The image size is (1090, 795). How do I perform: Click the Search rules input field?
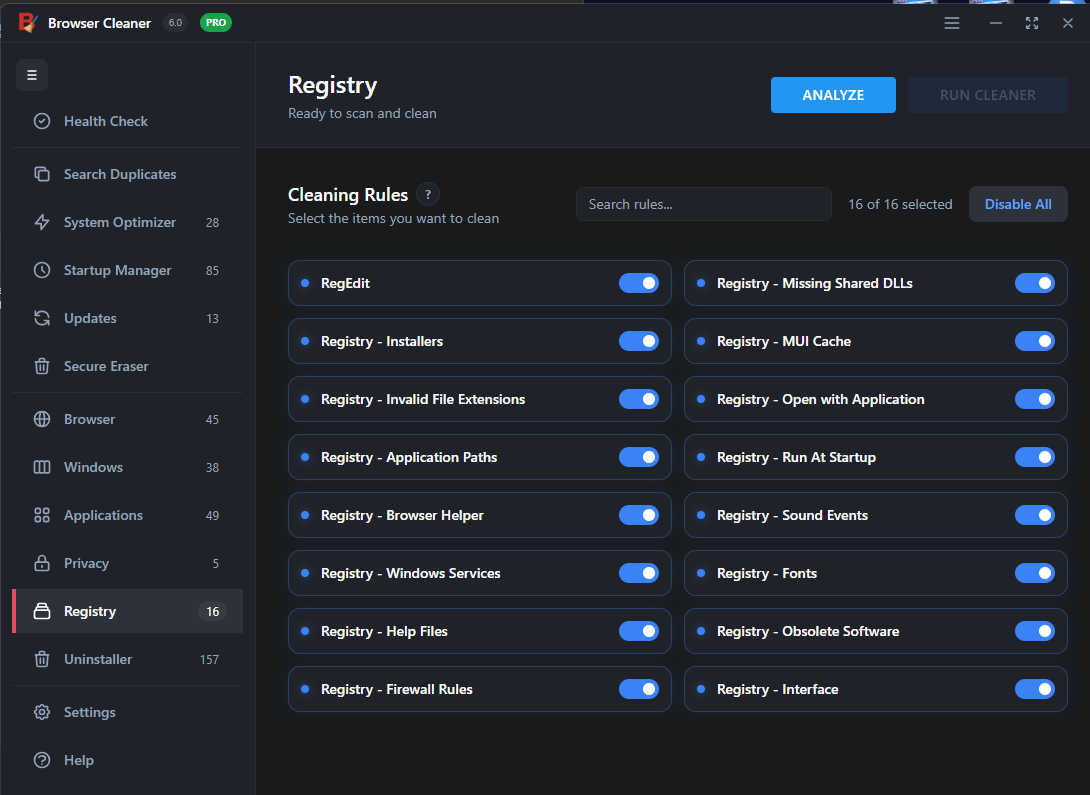point(703,204)
